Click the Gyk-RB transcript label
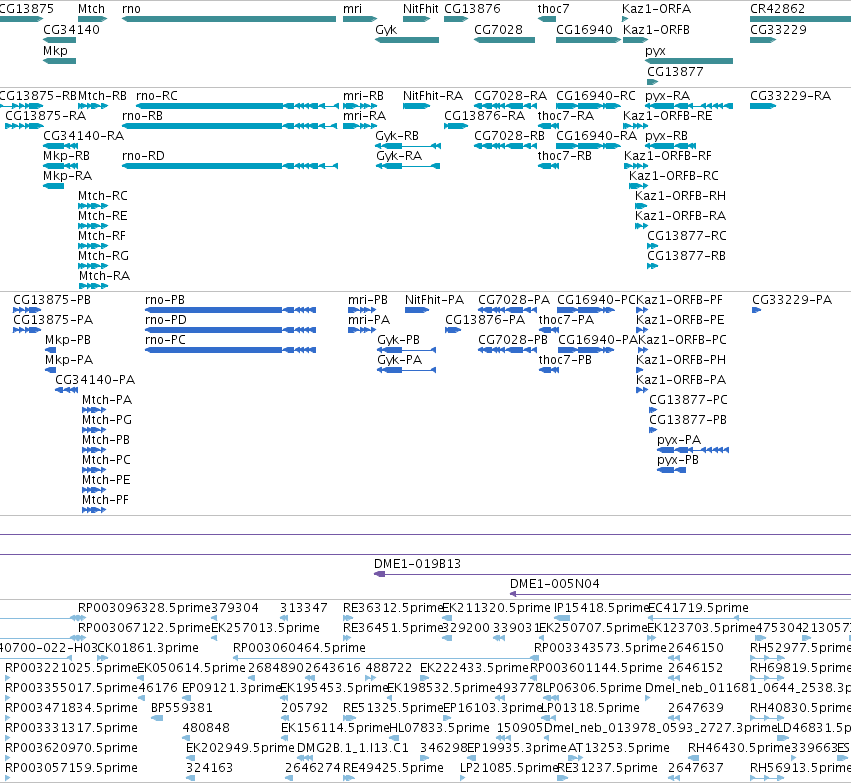The image size is (851, 783). [x=397, y=136]
